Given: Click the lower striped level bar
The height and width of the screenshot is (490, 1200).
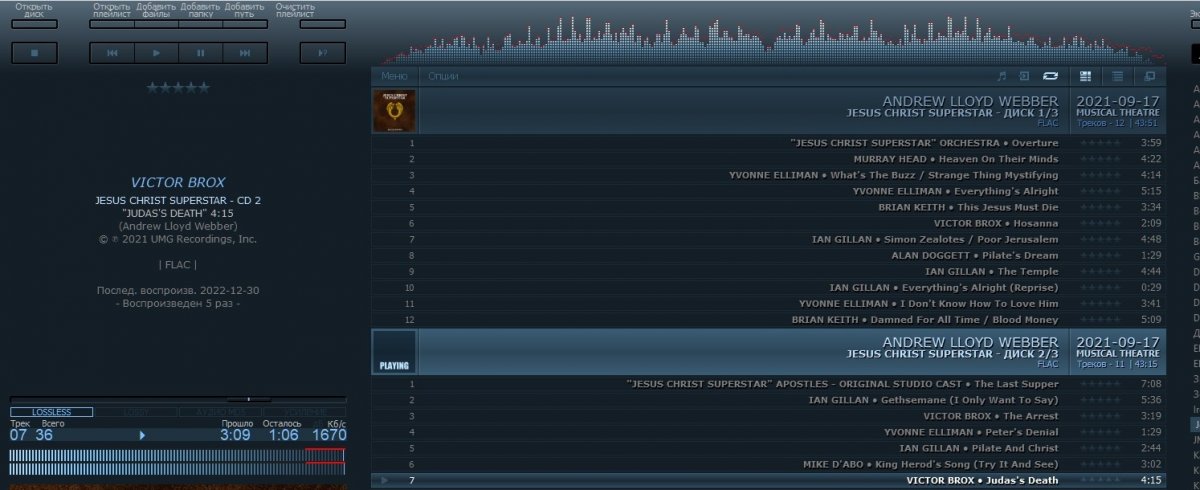Looking at the screenshot, I should [177, 470].
